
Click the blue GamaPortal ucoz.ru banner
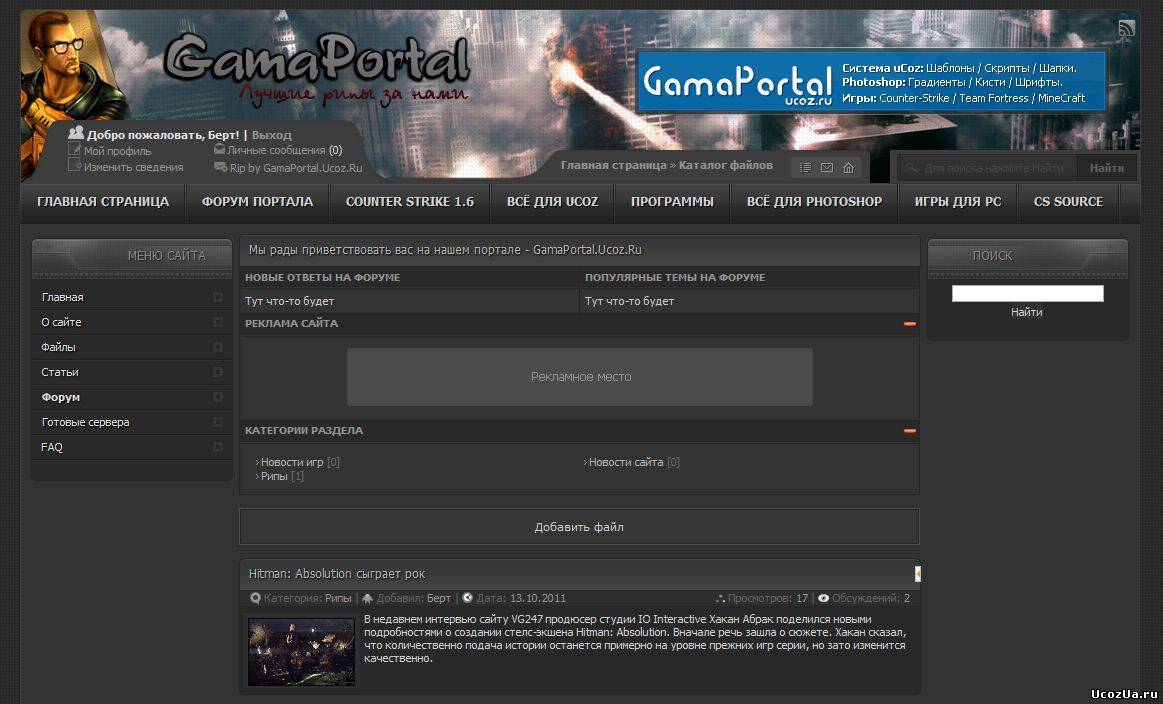click(872, 82)
